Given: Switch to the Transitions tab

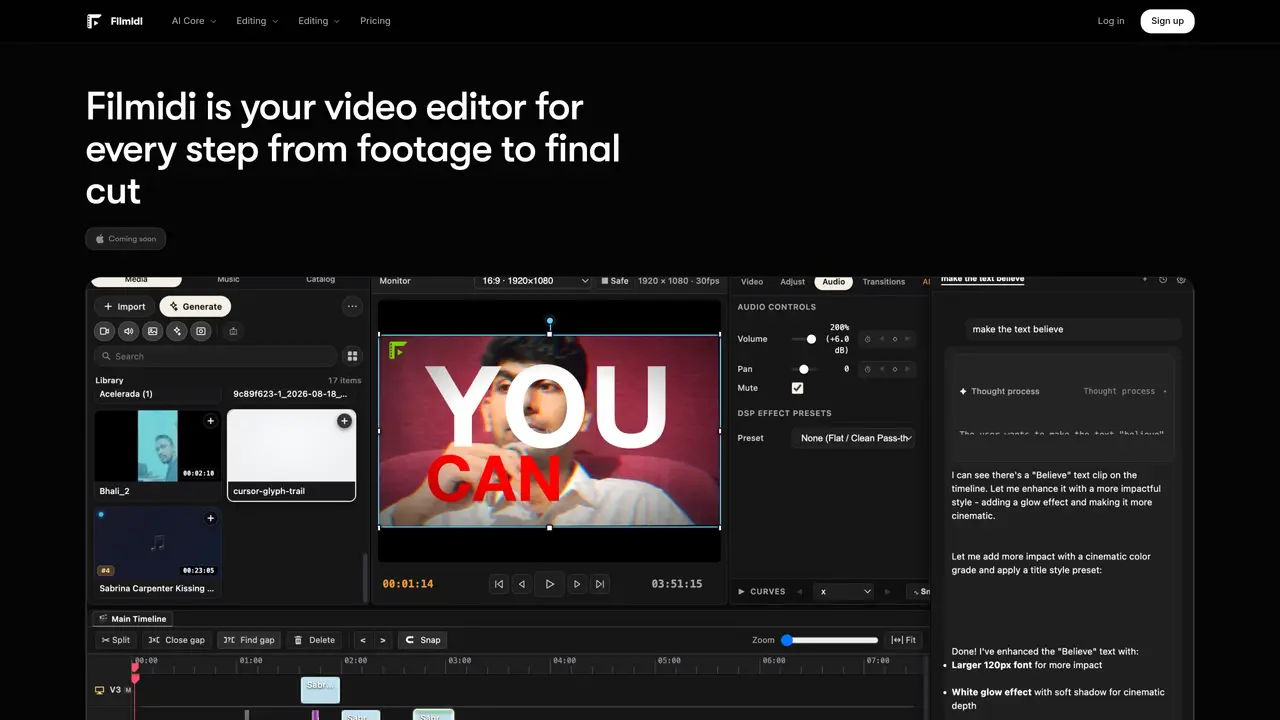Looking at the screenshot, I should (x=884, y=282).
